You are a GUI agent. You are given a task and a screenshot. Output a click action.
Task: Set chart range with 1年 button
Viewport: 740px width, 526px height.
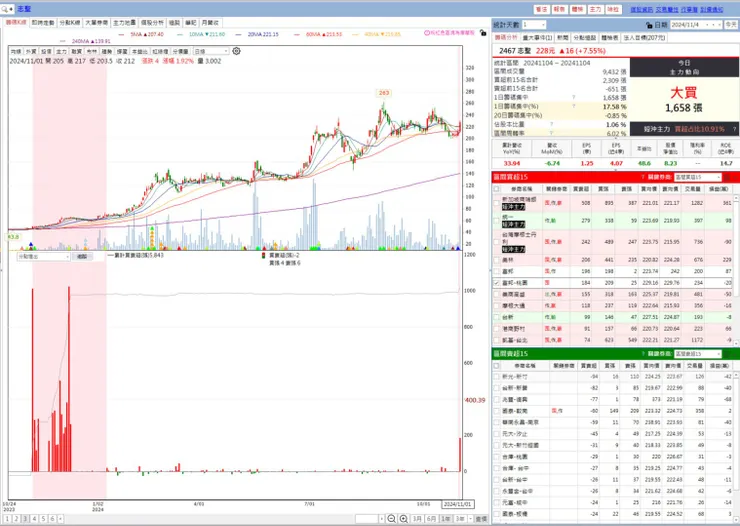pos(446,519)
